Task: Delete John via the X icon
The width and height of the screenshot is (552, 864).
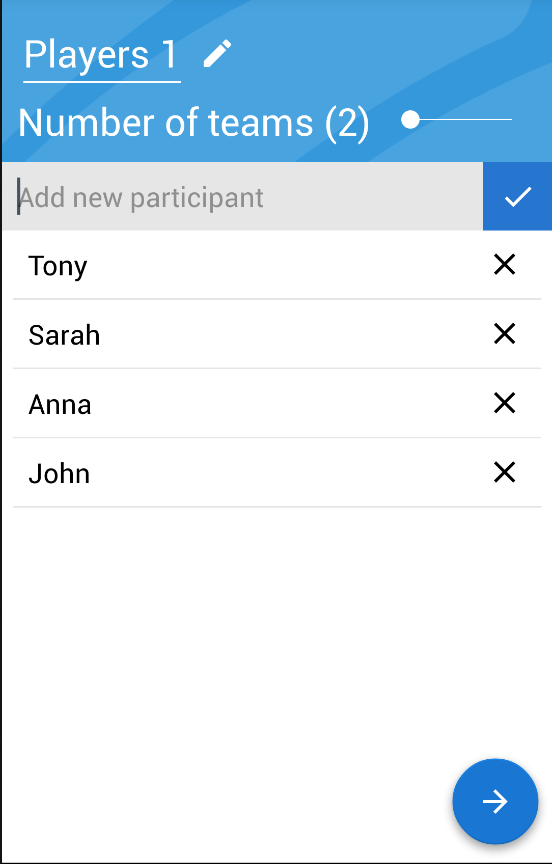Action: pyautogui.click(x=504, y=472)
